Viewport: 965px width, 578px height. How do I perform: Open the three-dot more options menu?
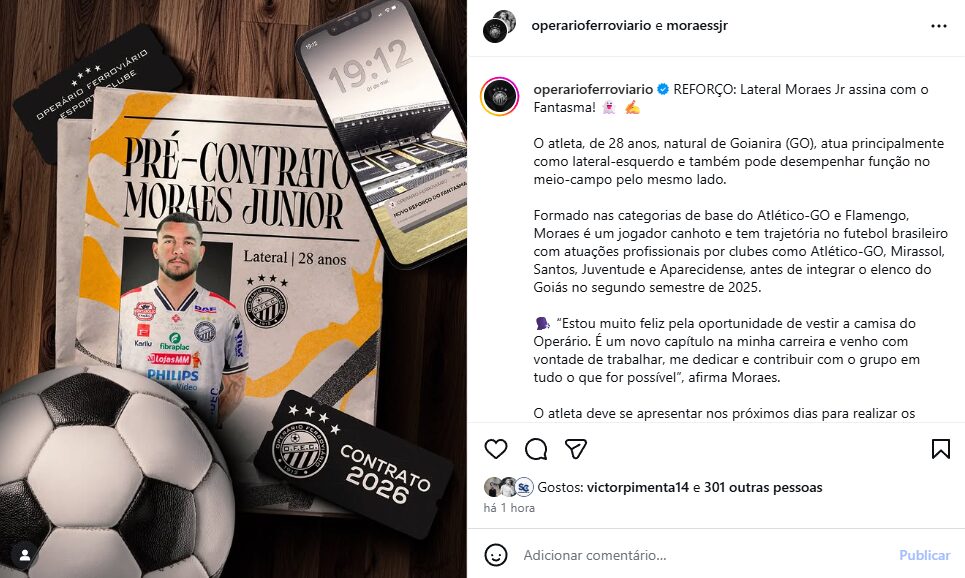tap(939, 26)
